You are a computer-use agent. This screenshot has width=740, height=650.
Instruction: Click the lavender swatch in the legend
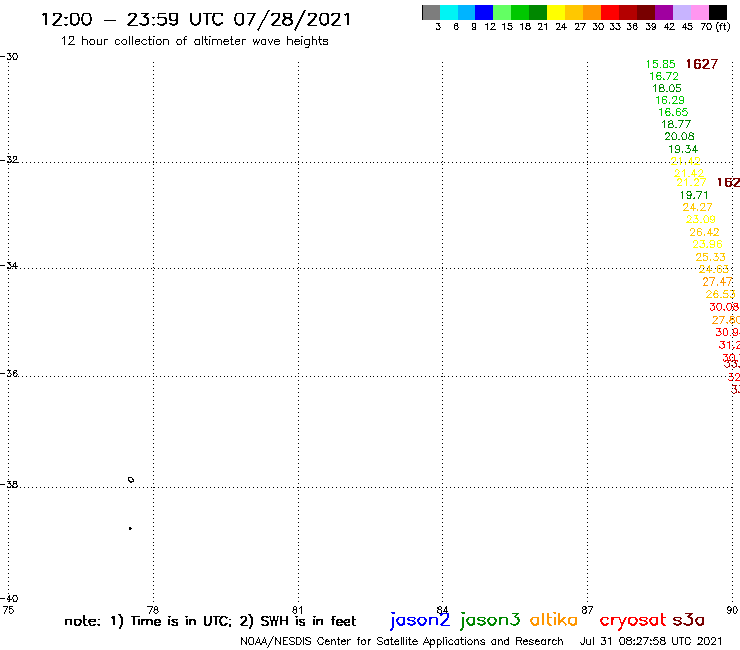point(681,12)
